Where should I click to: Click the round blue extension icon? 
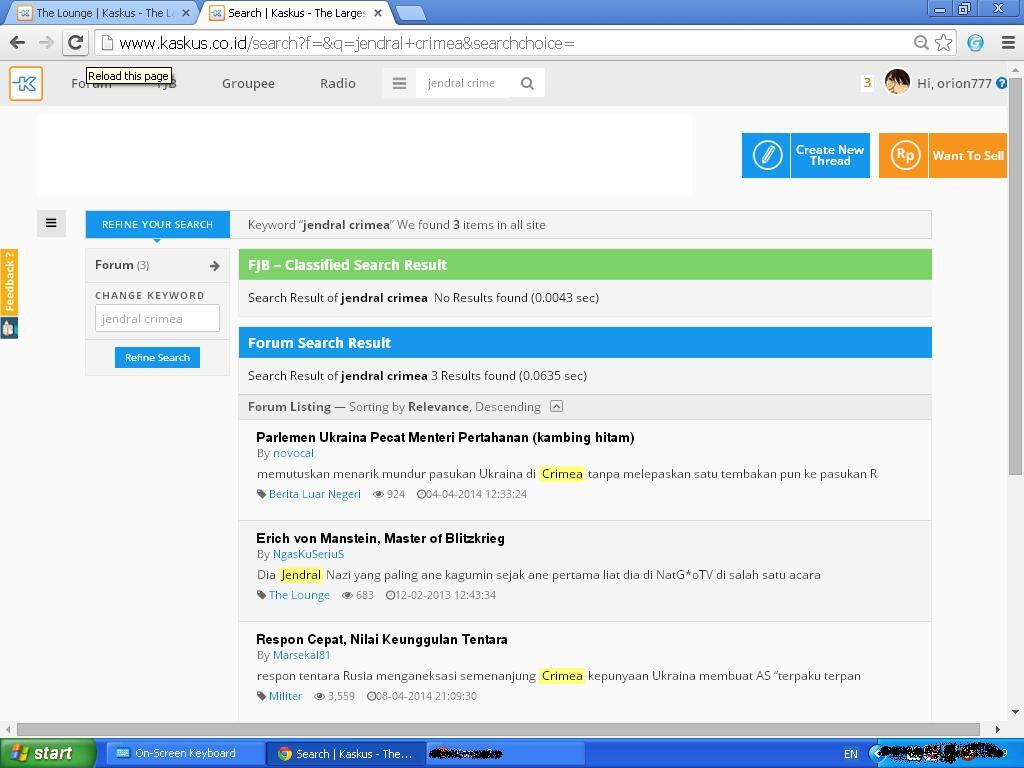[x=975, y=43]
